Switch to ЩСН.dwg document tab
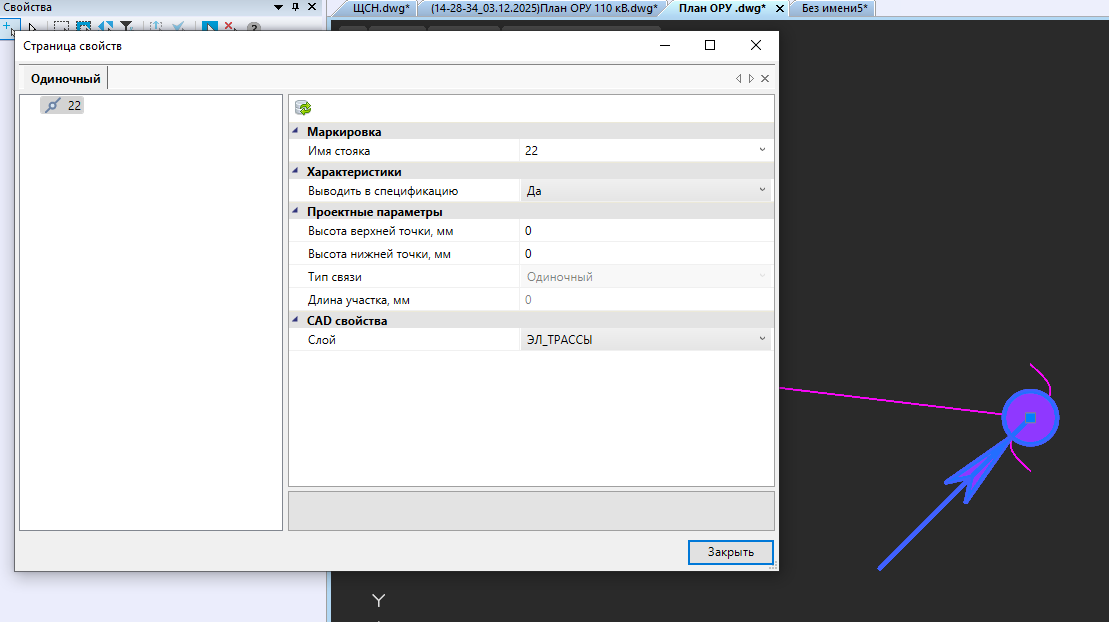The image size is (1109, 622). (x=381, y=8)
